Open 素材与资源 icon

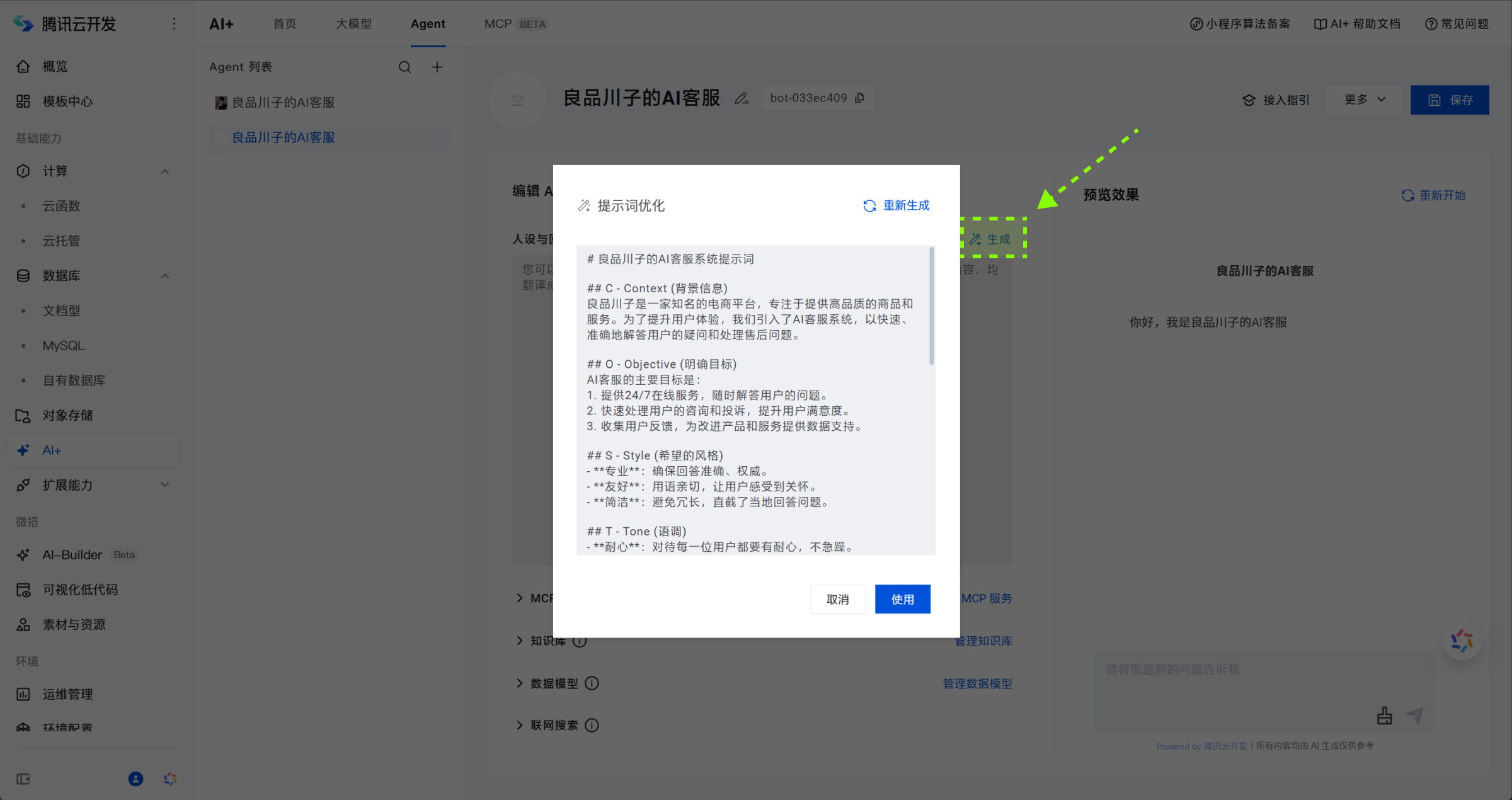point(23,625)
